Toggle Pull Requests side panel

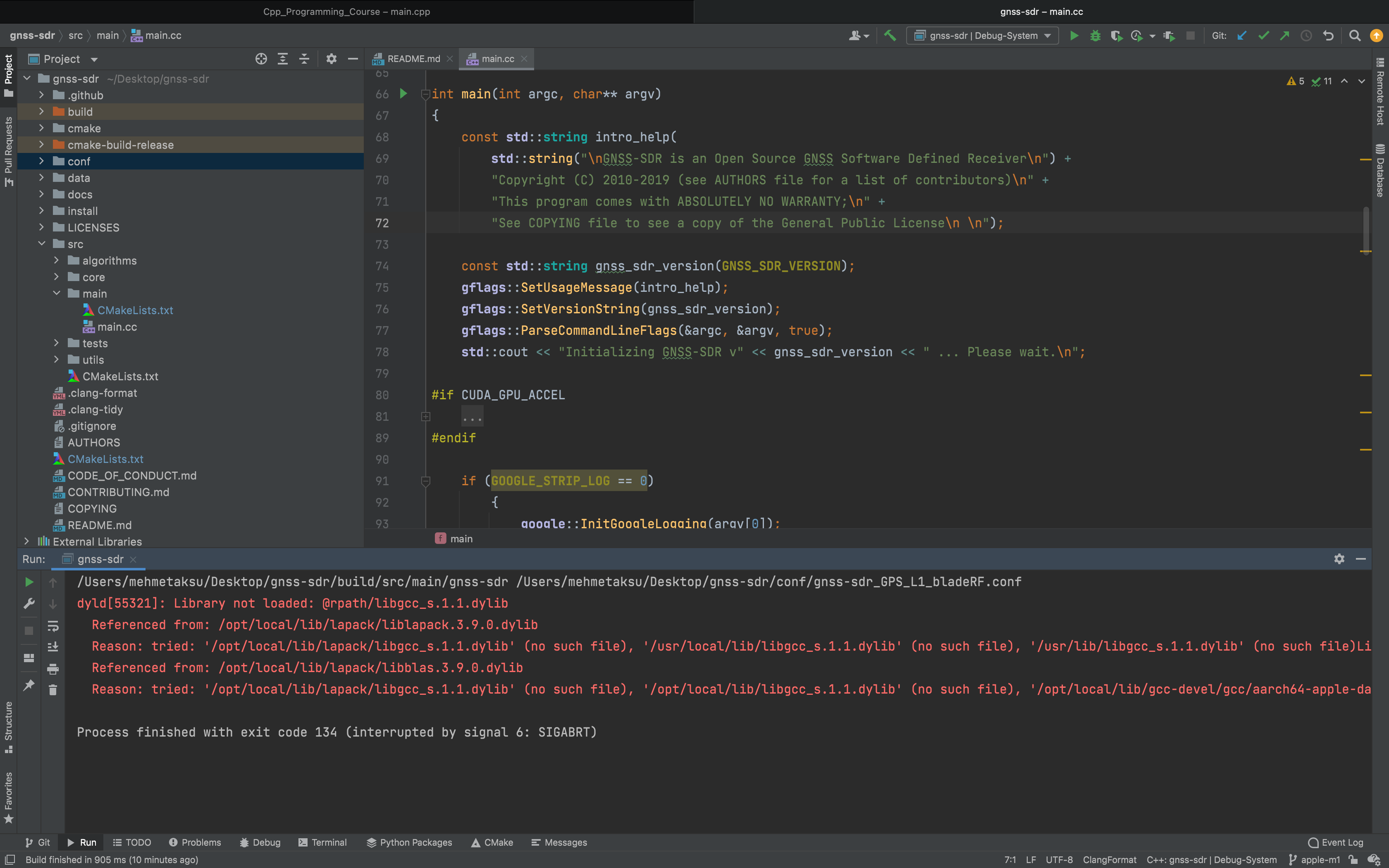click(9, 152)
